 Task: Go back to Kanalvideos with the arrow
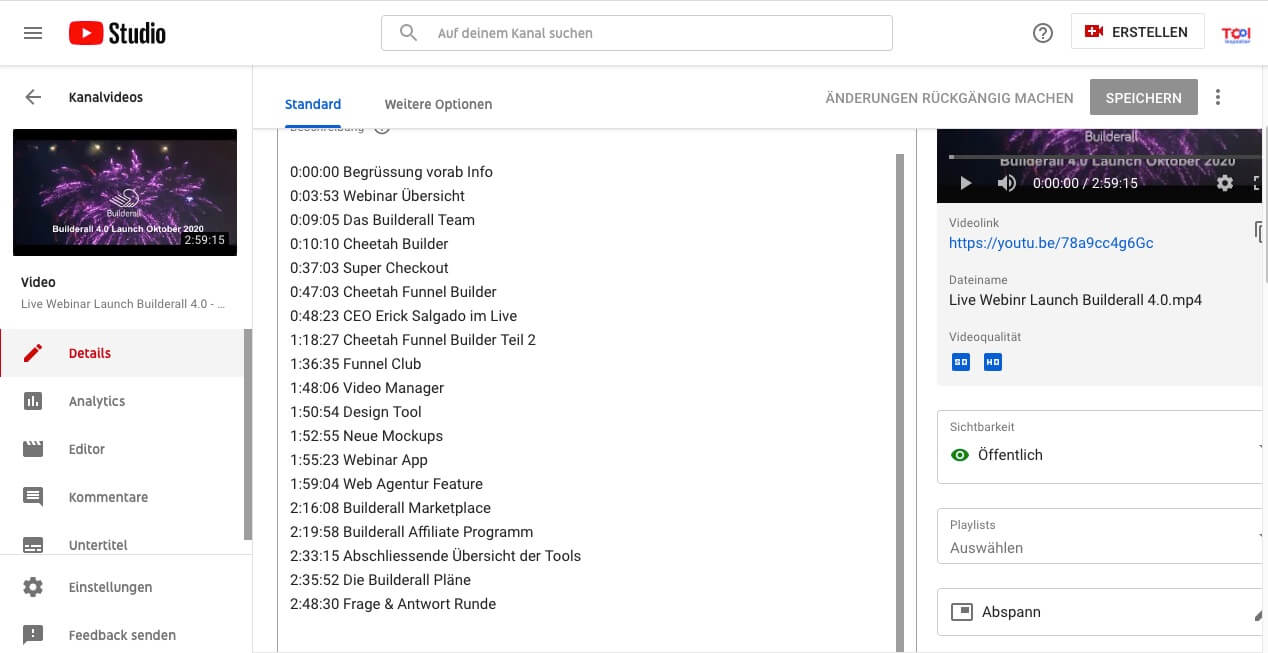coord(33,97)
